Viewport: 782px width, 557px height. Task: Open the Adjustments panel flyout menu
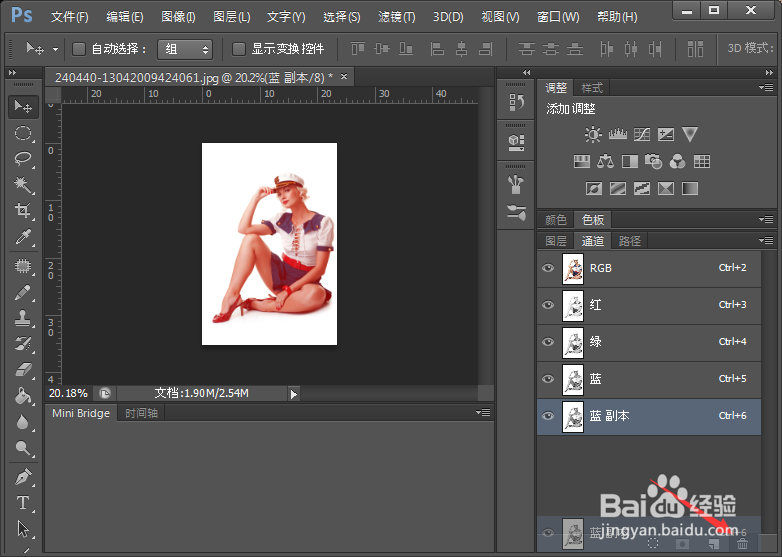pos(766,87)
